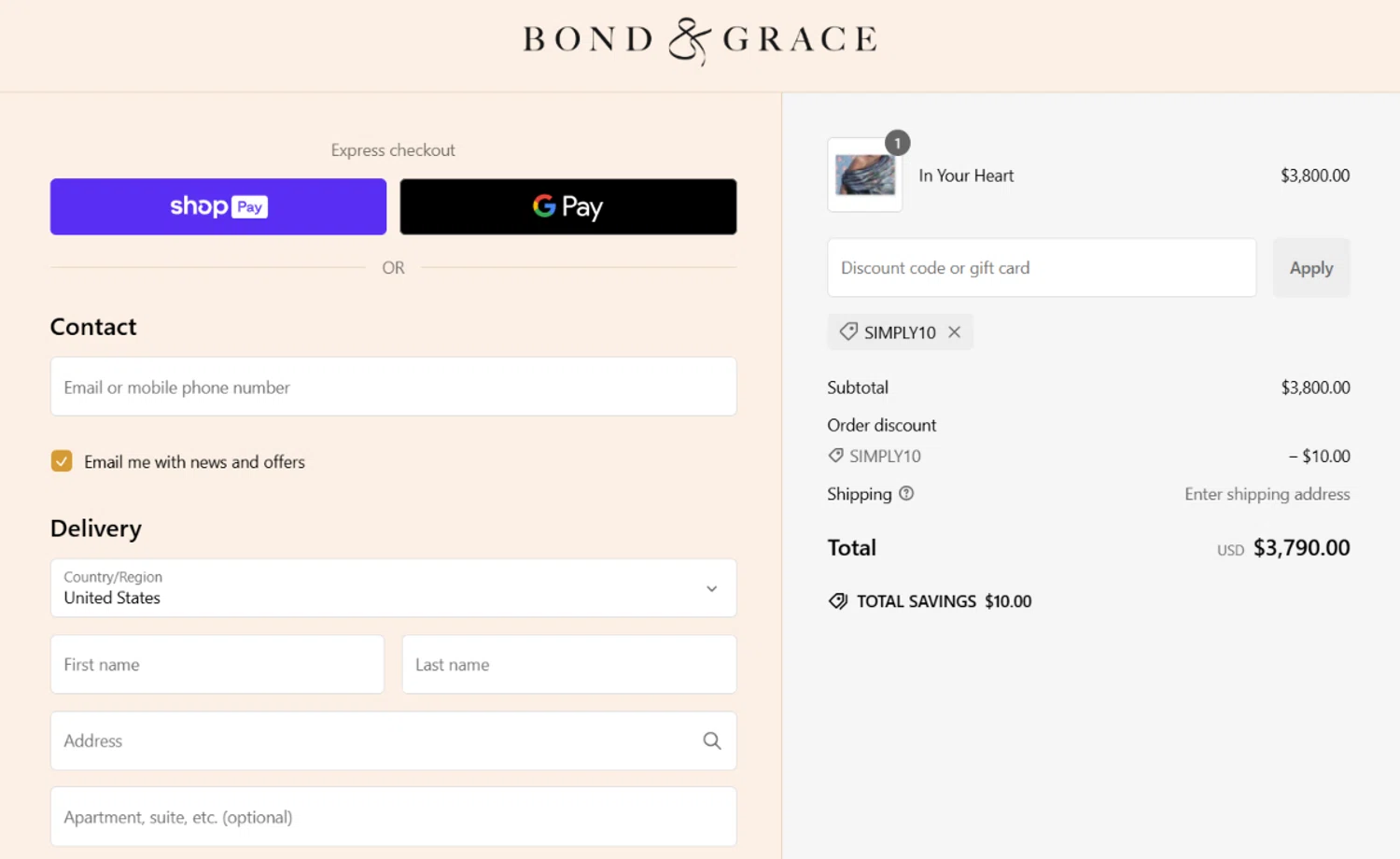
Task: Click the In Your Heart product thumbnail
Action: 865,175
